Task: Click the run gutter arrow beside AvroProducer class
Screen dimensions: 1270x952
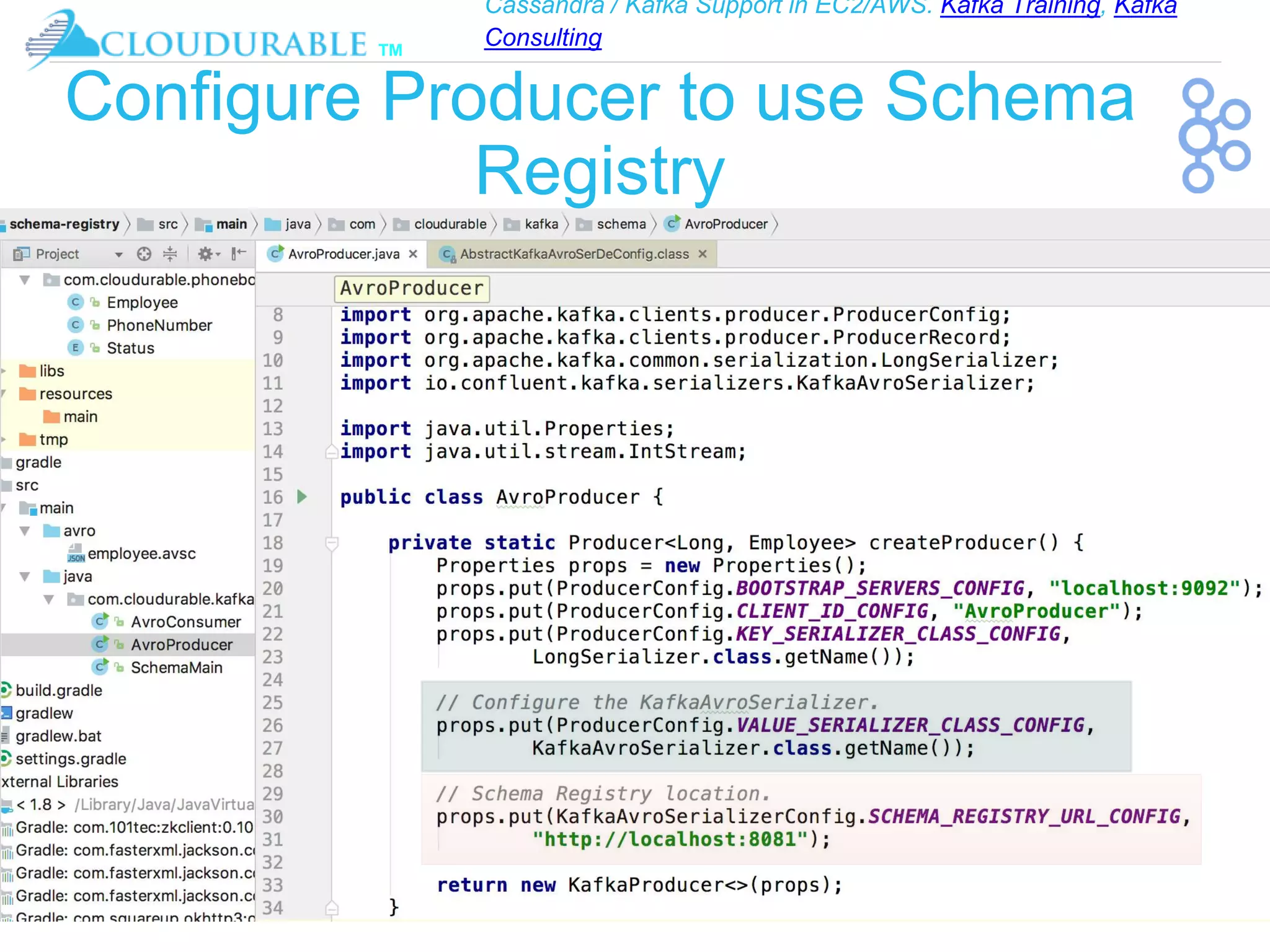Action: (x=302, y=496)
